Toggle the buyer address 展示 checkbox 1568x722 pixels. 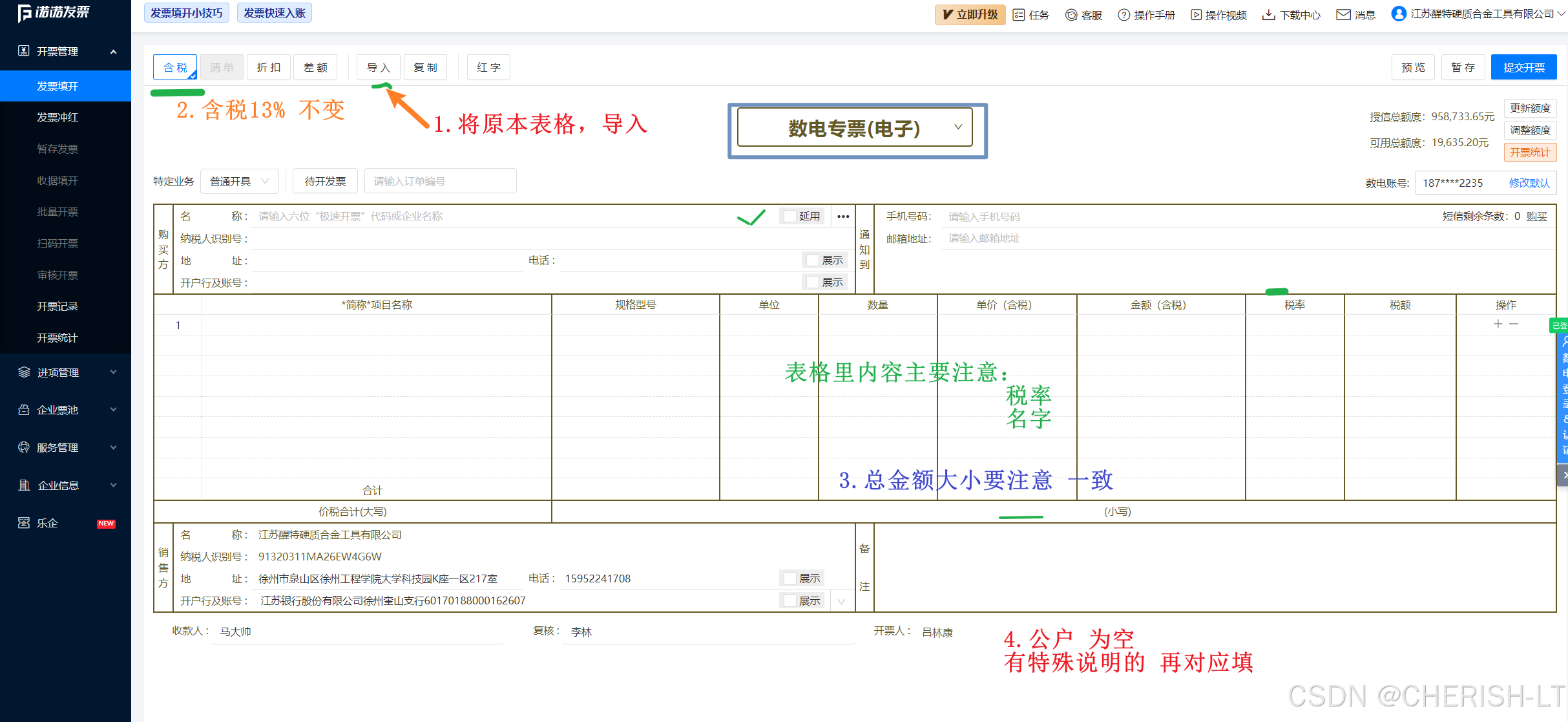(x=813, y=260)
